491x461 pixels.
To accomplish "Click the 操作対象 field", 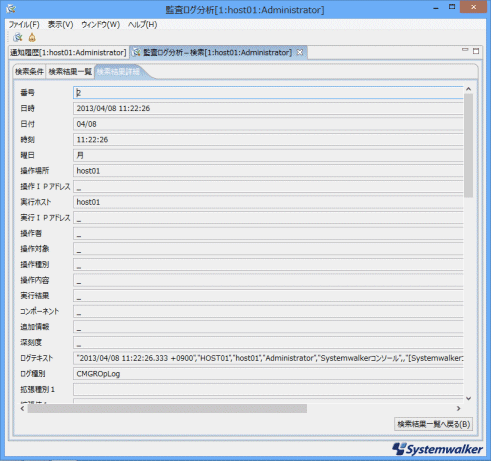I will coord(268,249).
